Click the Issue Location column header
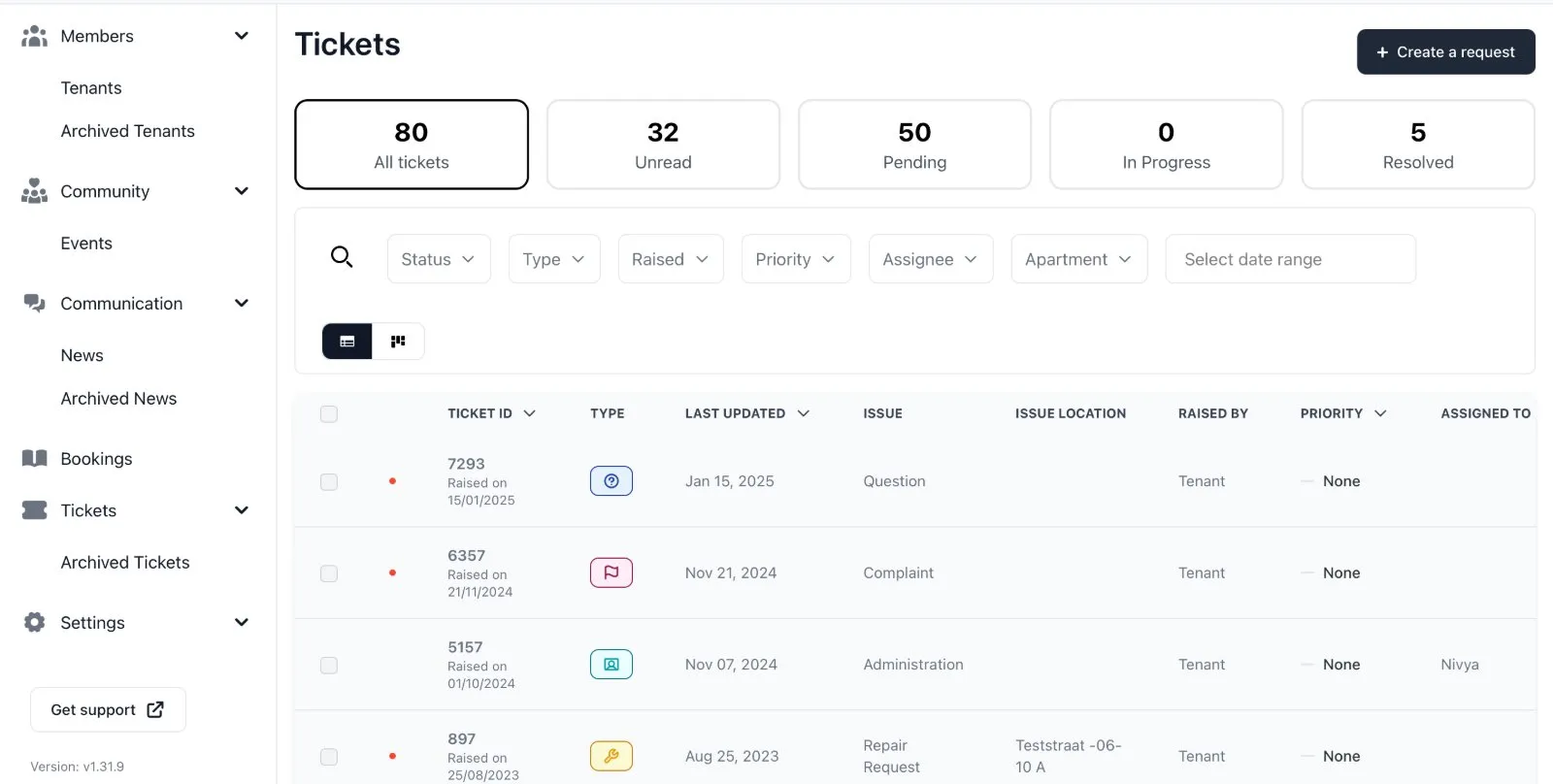Image resolution: width=1553 pixels, height=784 pixels. pyautogui.click(x=1071, y=413)
